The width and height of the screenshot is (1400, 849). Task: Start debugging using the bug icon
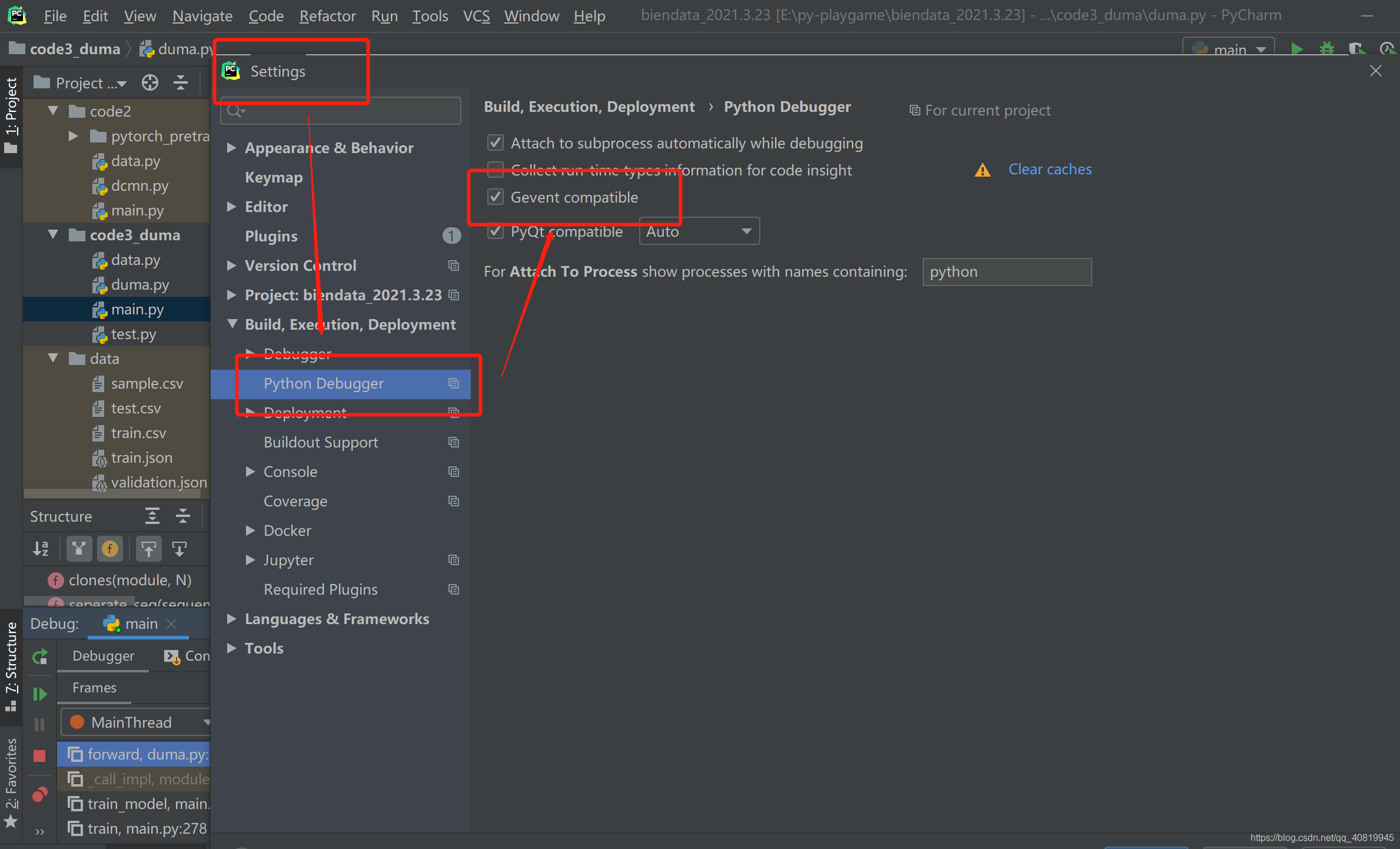tap(1326, 49)
